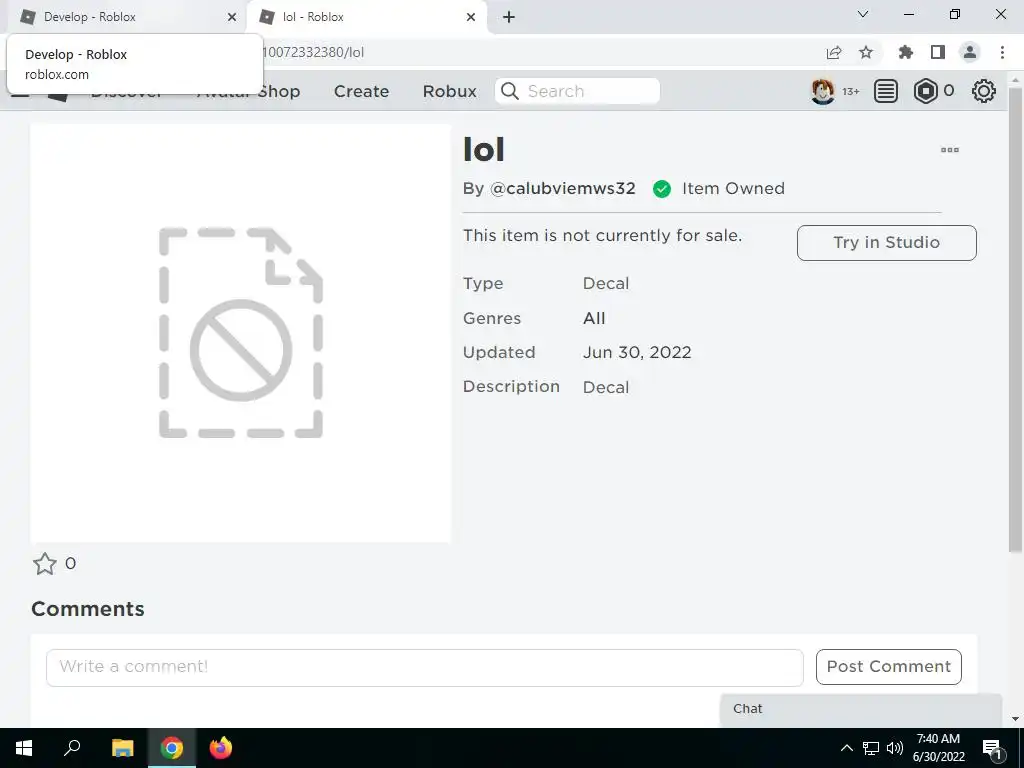Click the page vertical scrollbar
The width and height of the screenshot is (1024, 768).
(1015, 320)
